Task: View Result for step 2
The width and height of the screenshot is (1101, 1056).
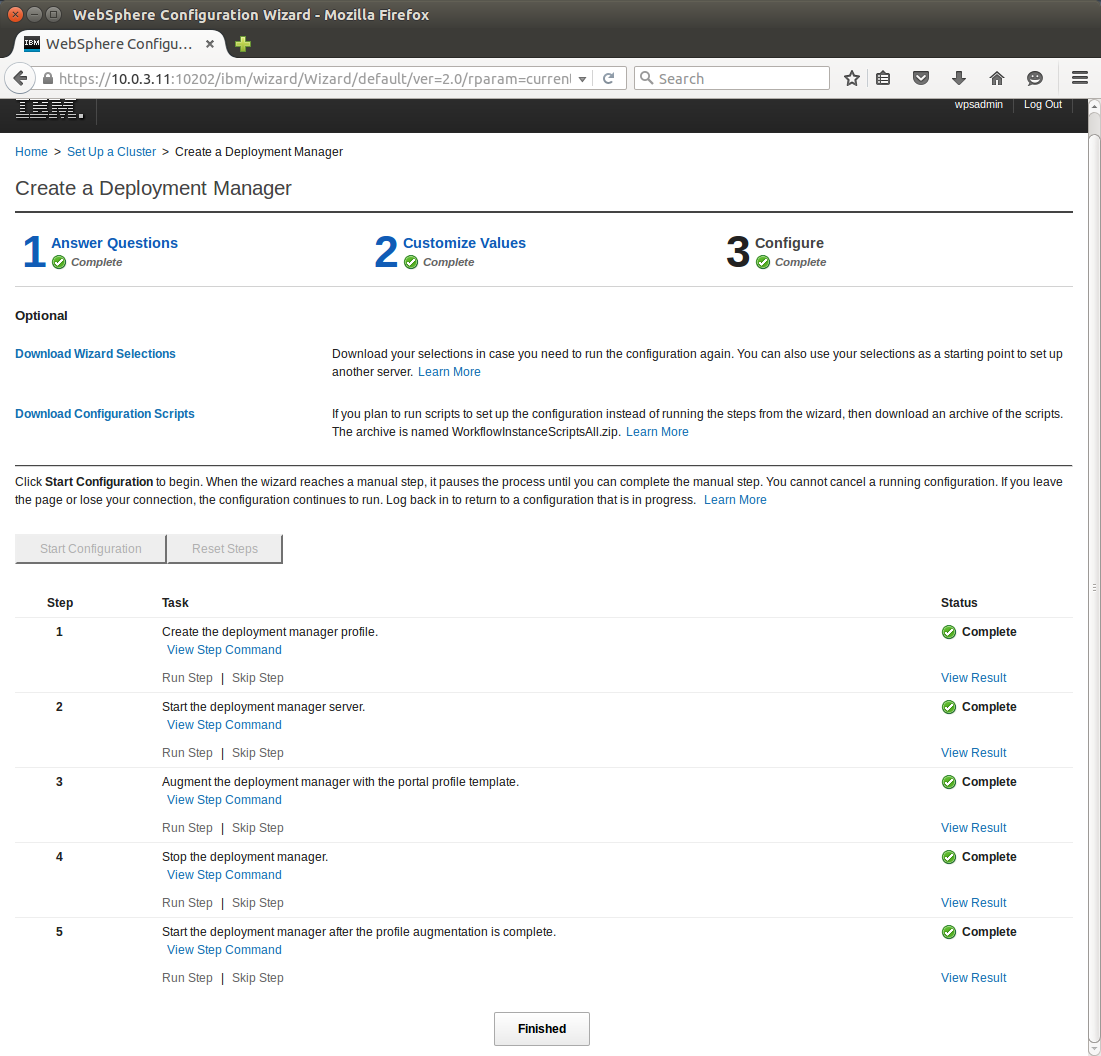Action: pyautogui.click(x=973, y=753)
